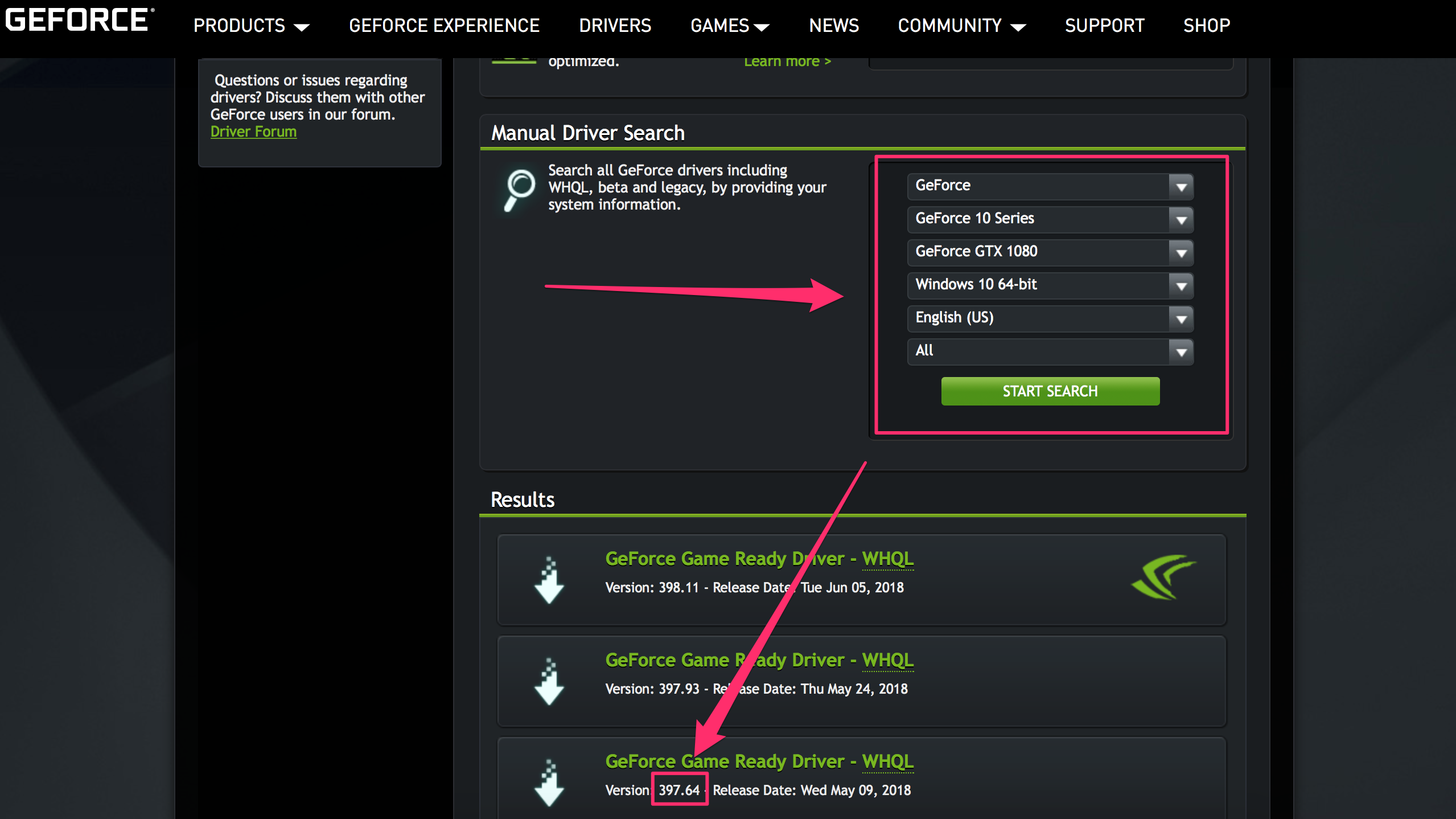Screen dimensions: 1456x819
Task: Open the Driver Forum link
Action: tap(253, 132)
